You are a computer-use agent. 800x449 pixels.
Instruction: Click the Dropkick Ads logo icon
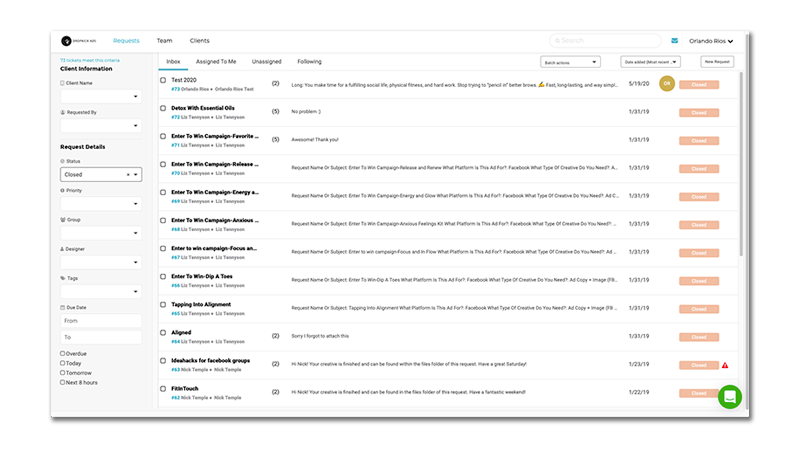[x=66, y=41]
